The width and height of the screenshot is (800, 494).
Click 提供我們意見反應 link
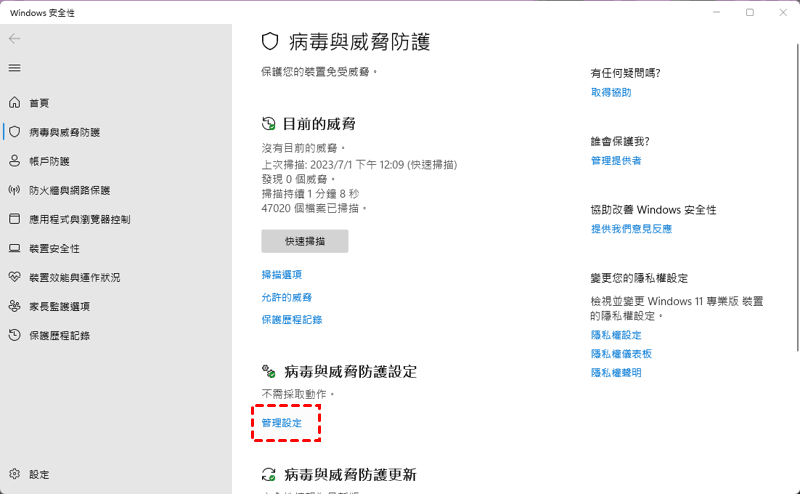point(631,228)
